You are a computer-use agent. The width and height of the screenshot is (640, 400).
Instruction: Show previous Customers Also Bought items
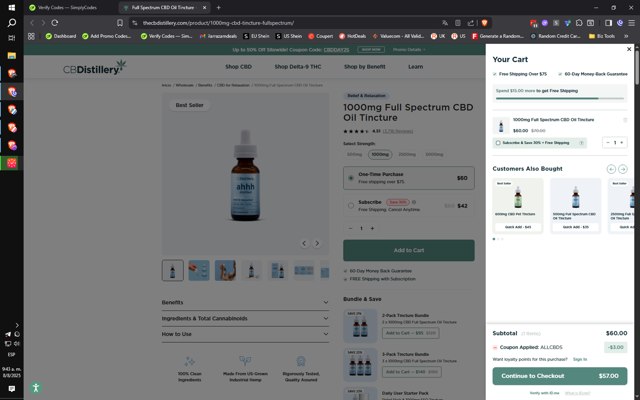[x=611, y=169]
